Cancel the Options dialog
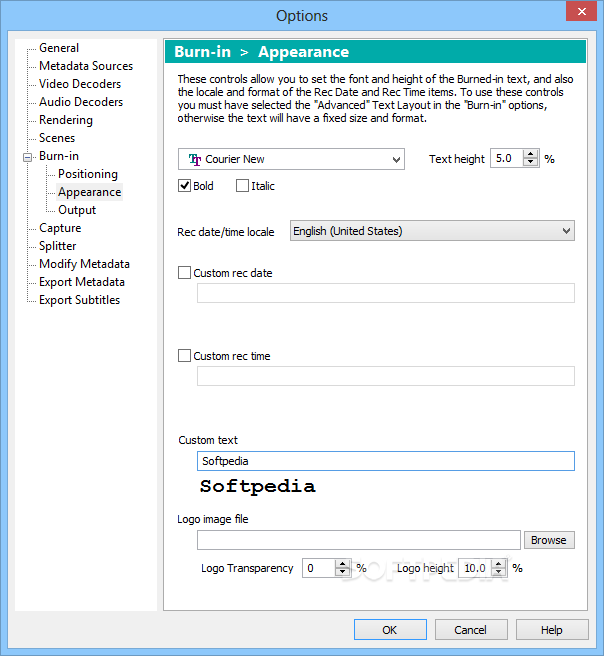The height and width of the screenshot is (656, 604). (471, 630)
